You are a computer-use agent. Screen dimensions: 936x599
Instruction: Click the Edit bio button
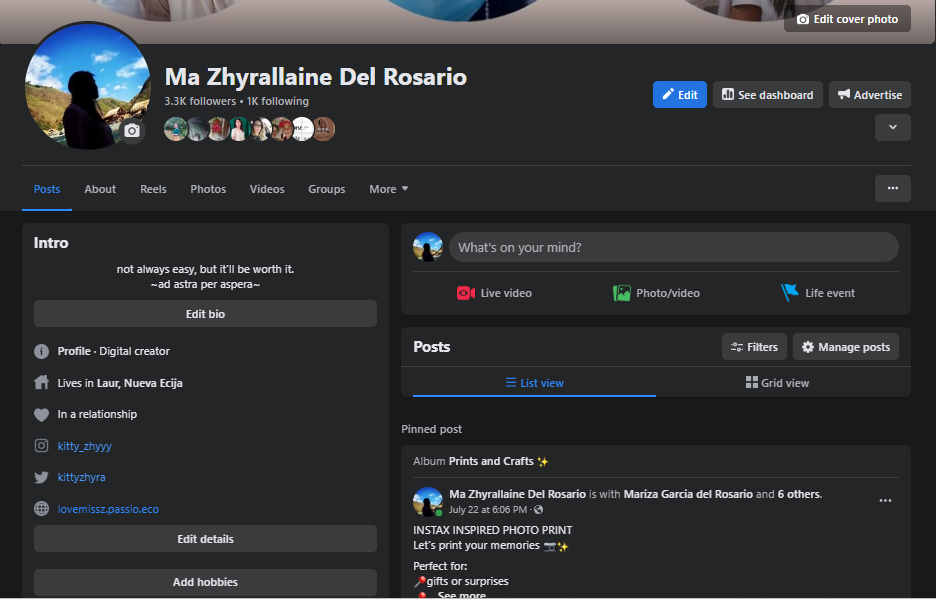pos(205,314)
